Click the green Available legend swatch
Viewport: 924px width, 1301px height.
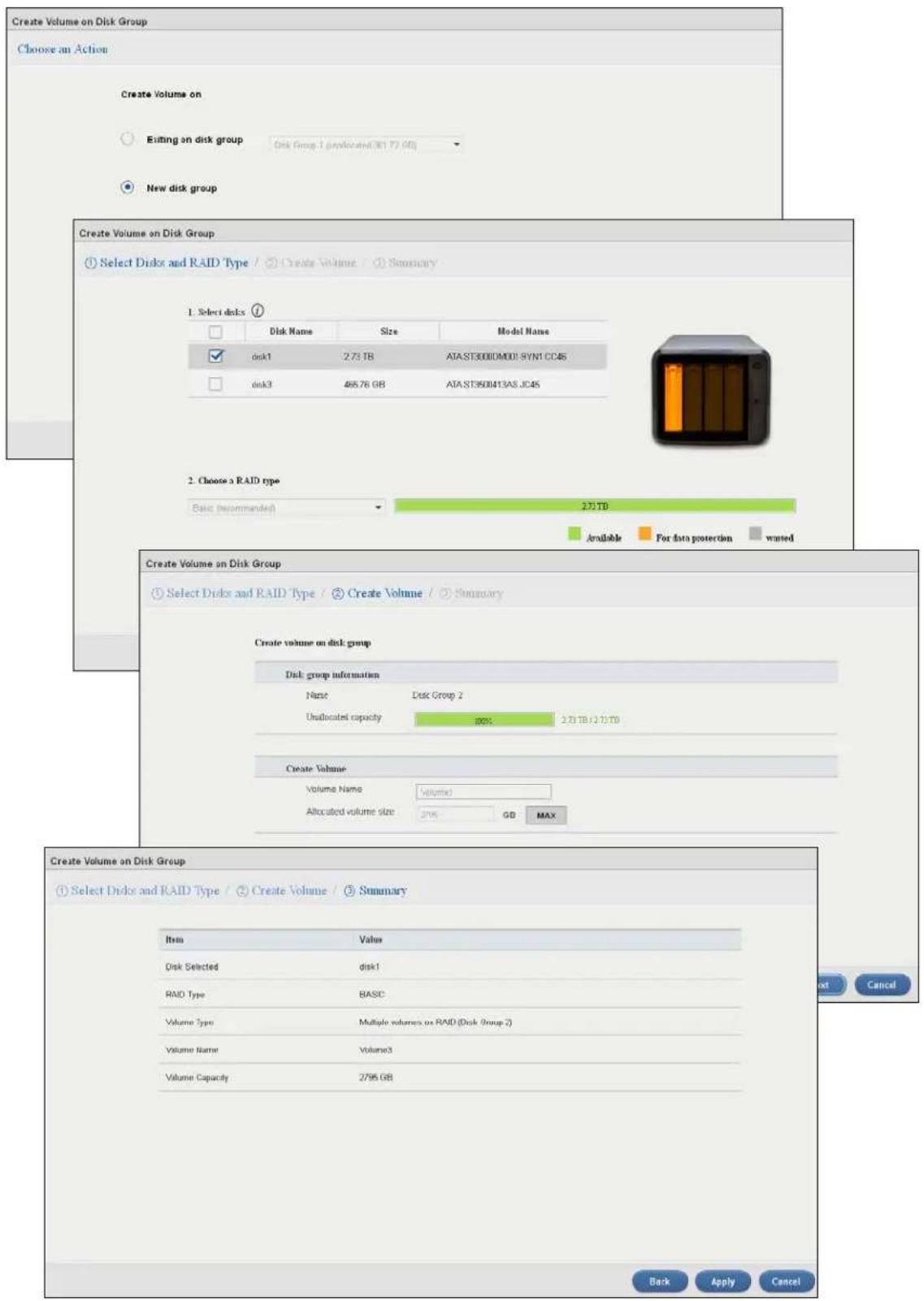click(x=575, y=534)
